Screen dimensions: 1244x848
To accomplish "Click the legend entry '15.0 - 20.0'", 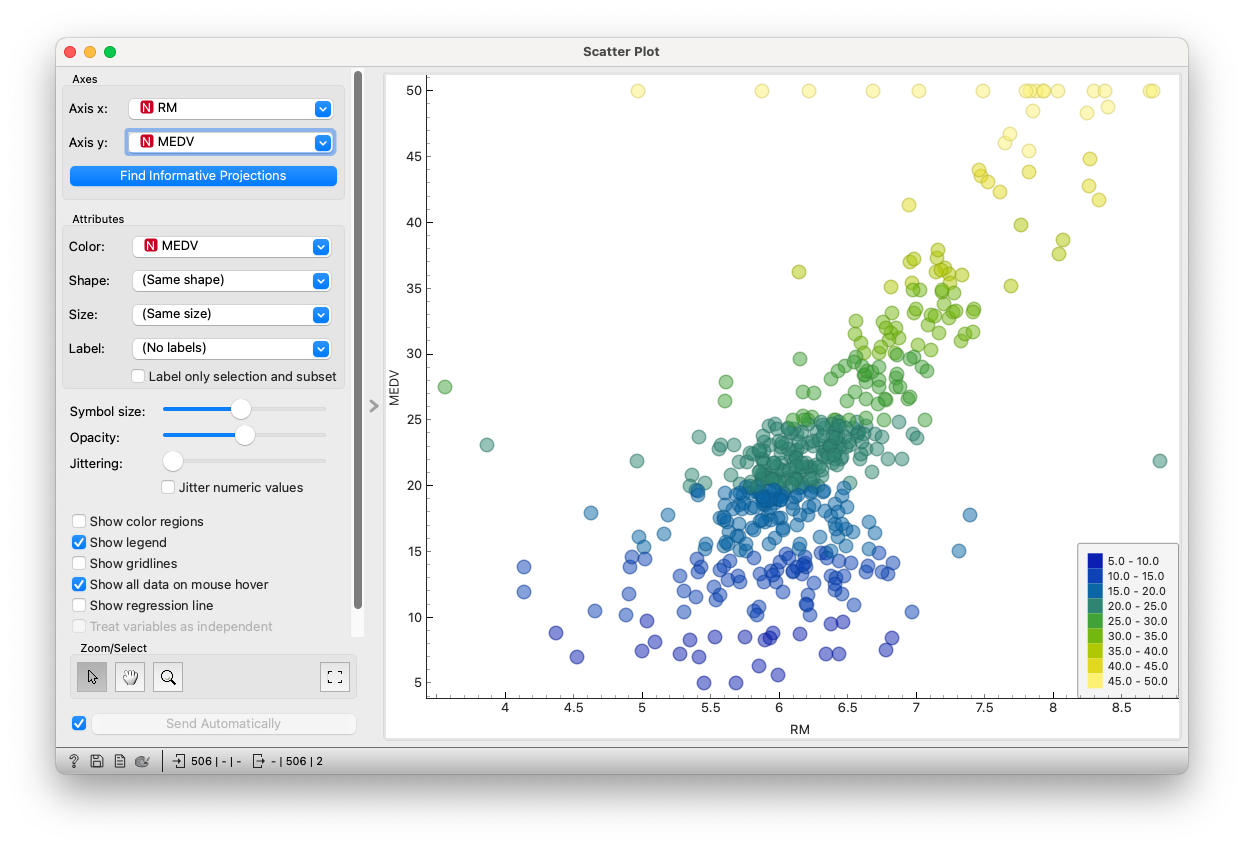I will coord(1137,591).
